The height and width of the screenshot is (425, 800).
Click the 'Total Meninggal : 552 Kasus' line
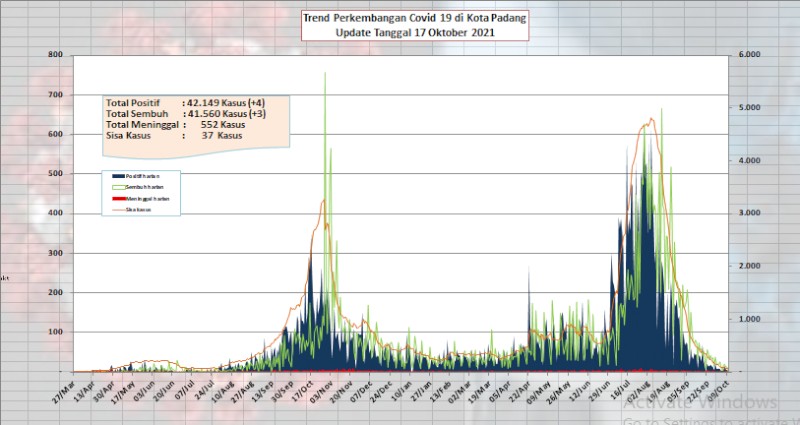(x=176, y=124)
